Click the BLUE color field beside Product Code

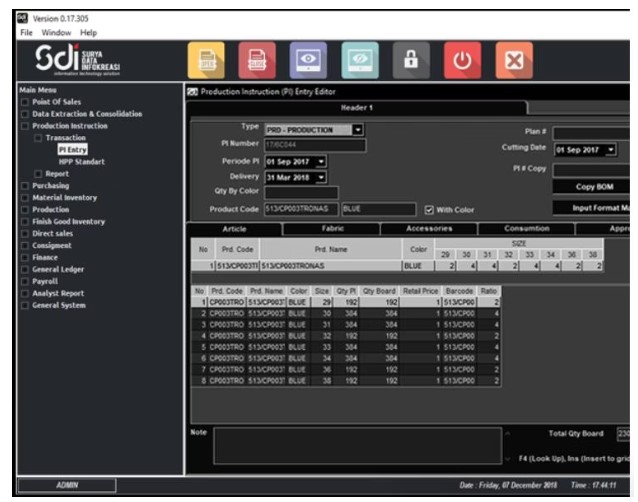[378, 209]
